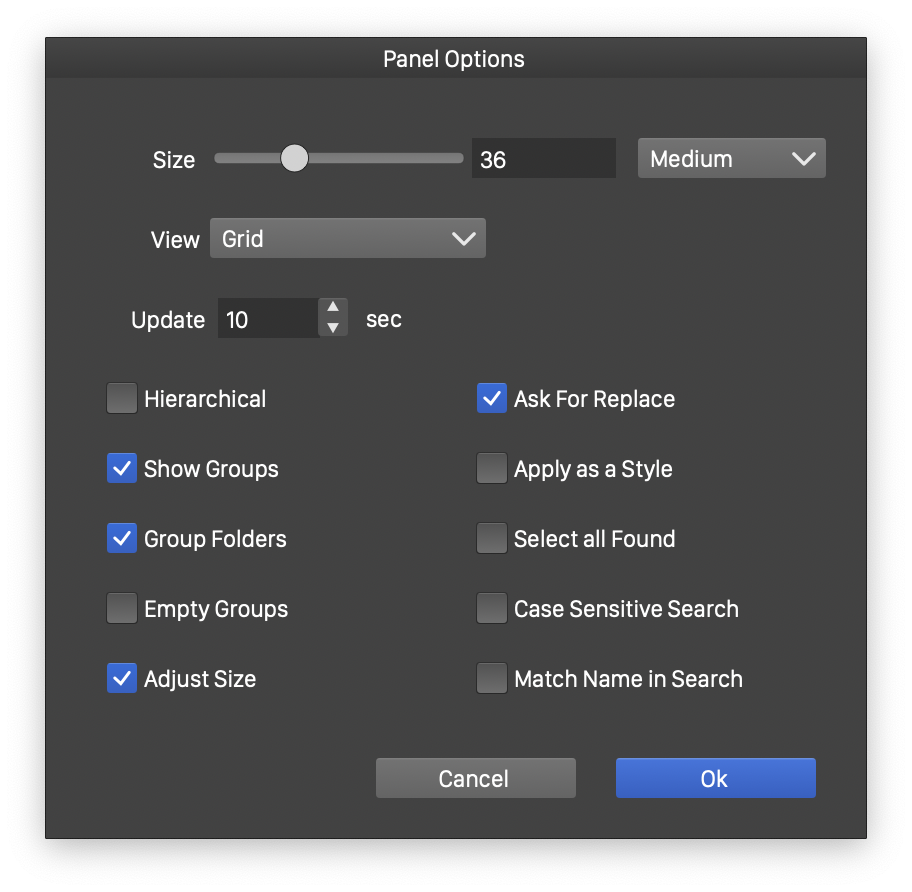Screen dimensions: 912x892
Task: Click the Panel Options title bar
Action: coord(455,59)
